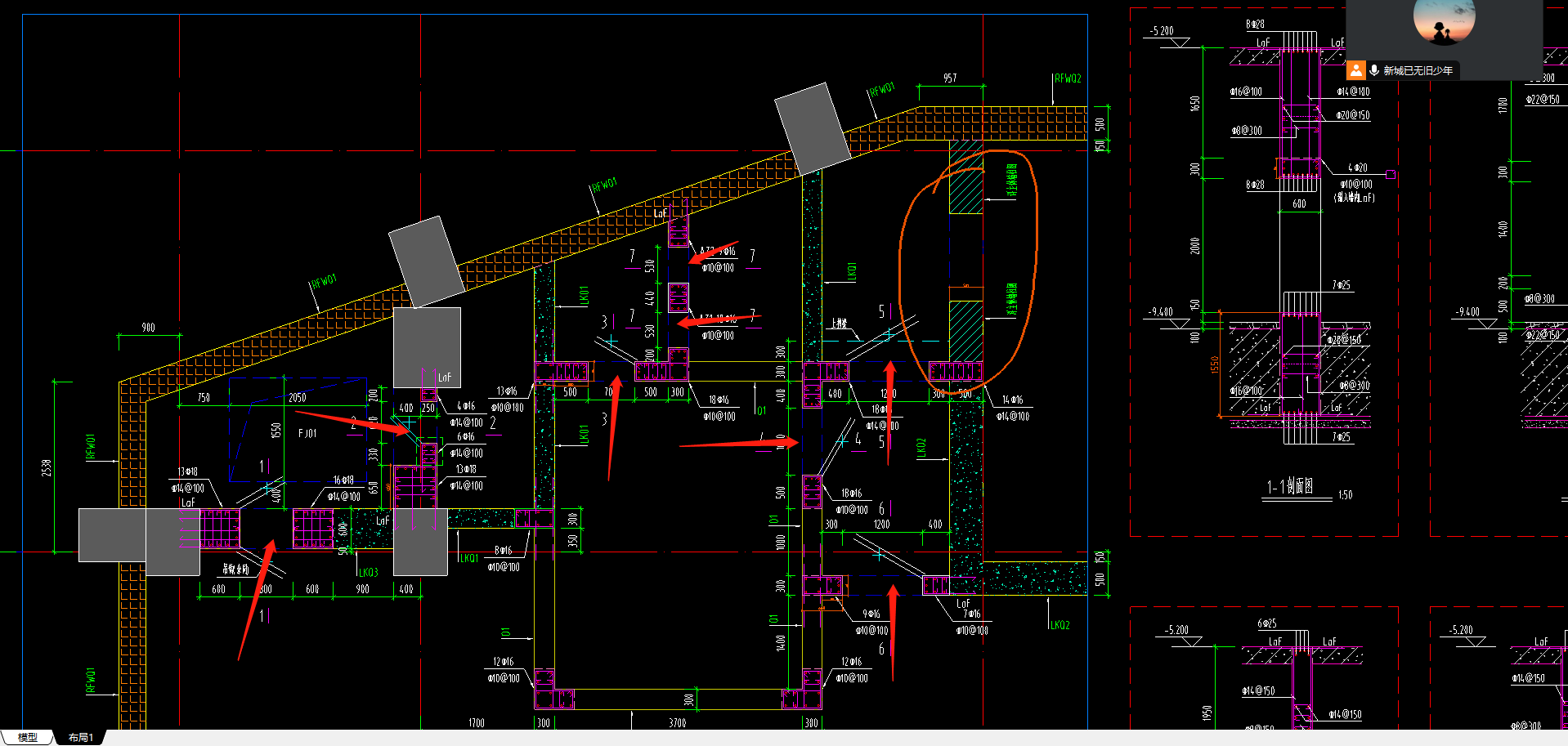The height and width of the screenshot is (746, 1568).
Task: Select the 2050 dimension text
Action: click(297, 397)
